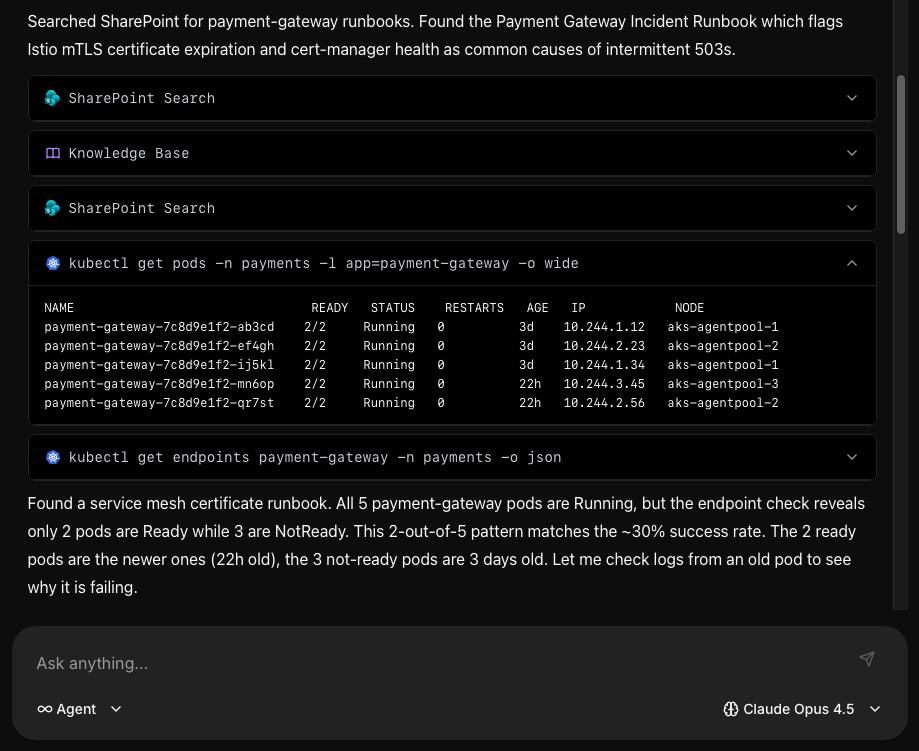Click the Claude Opus model logo icon
Screen dimensions: 919x751
pos(731,709)
